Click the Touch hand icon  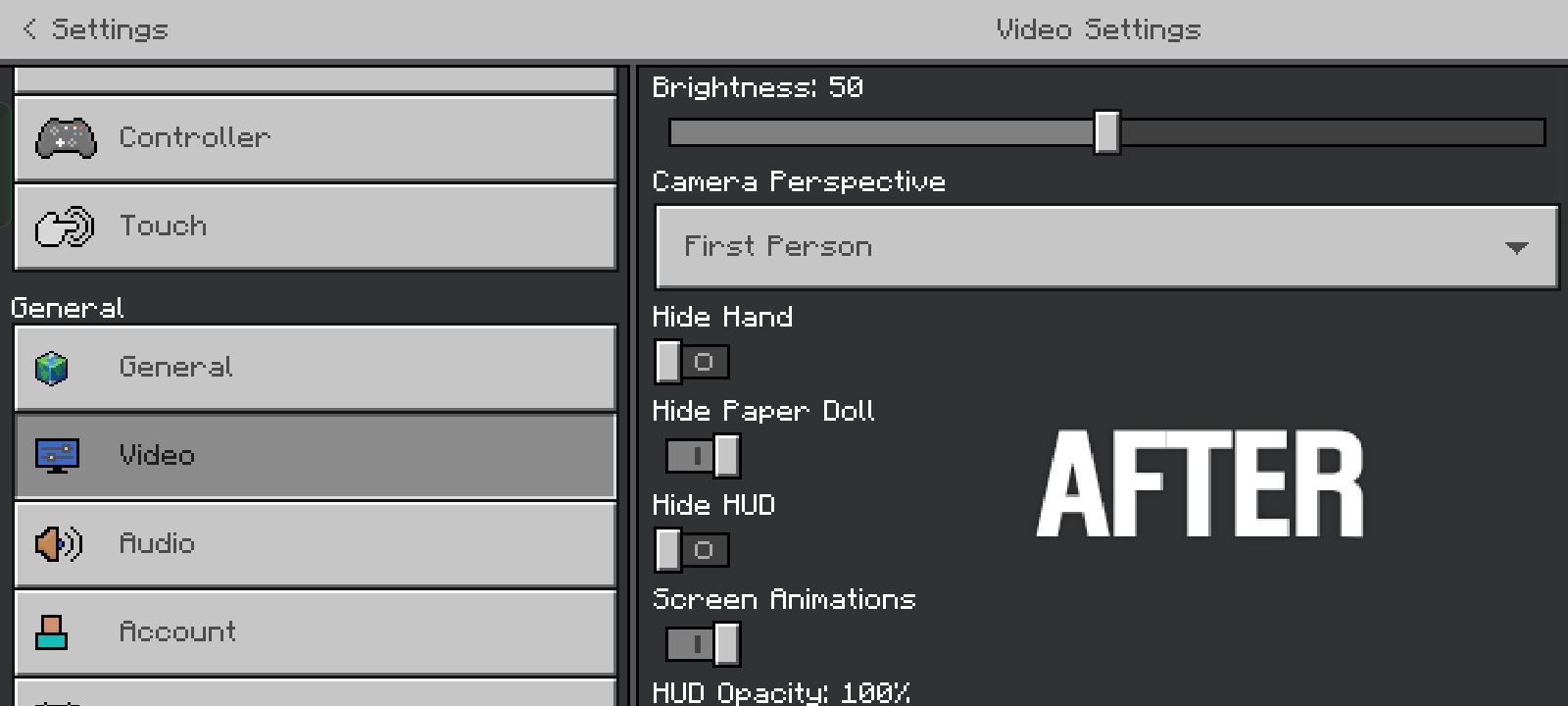click(65, 227)
